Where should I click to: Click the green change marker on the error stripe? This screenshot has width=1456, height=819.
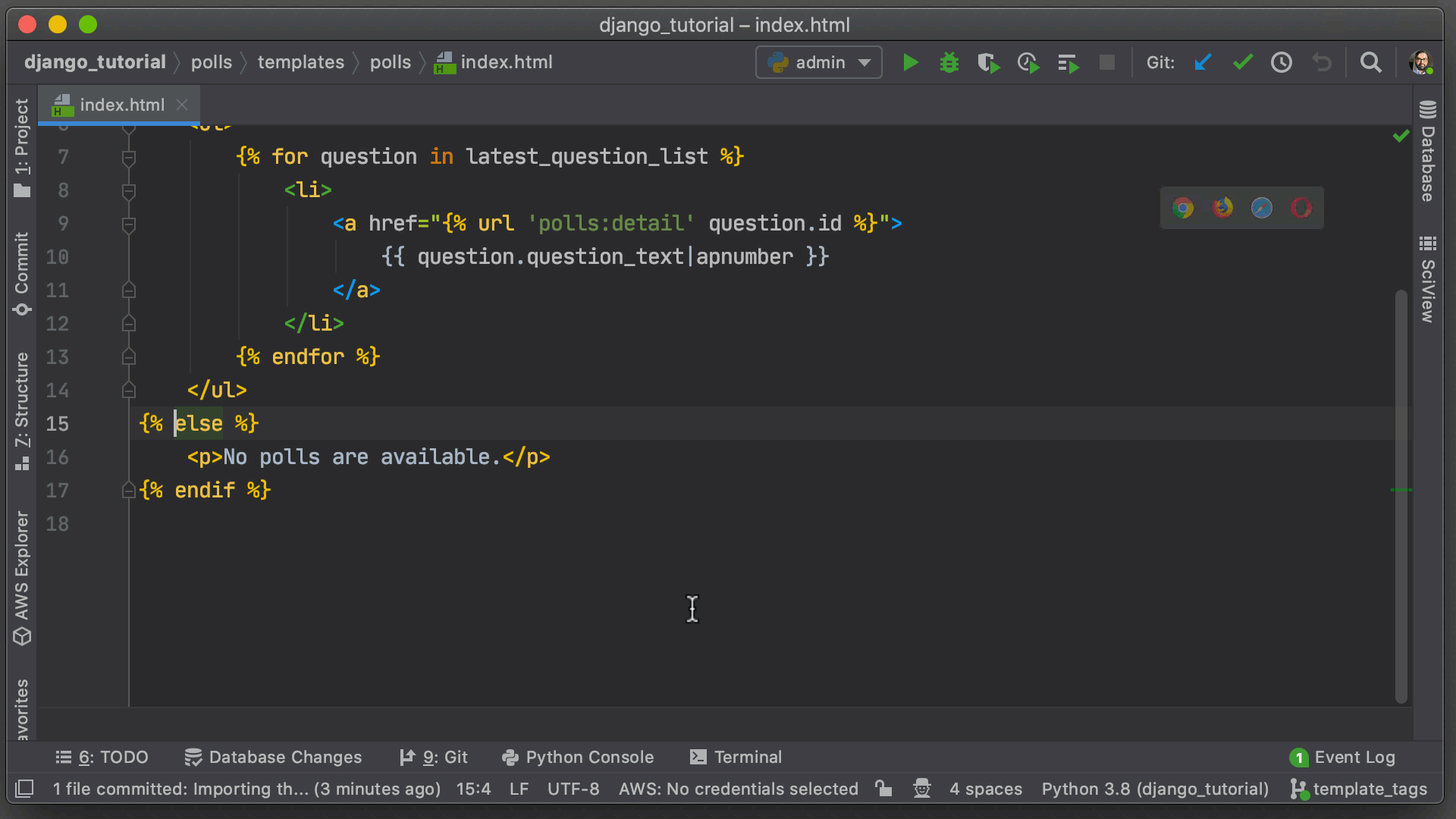pos(1401,490)
